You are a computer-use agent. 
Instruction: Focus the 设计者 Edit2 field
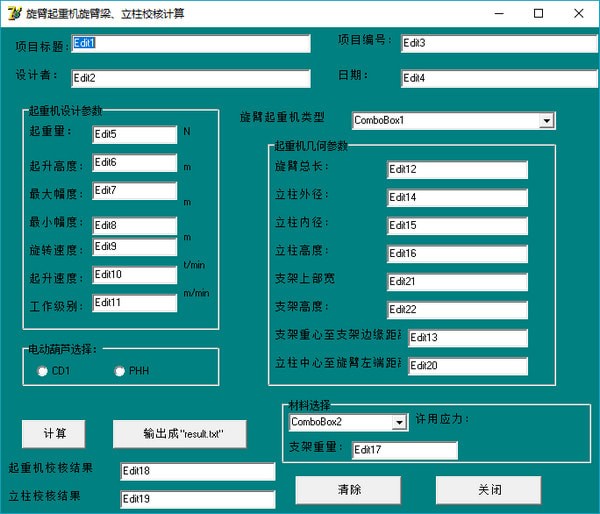tap(191, 78)
